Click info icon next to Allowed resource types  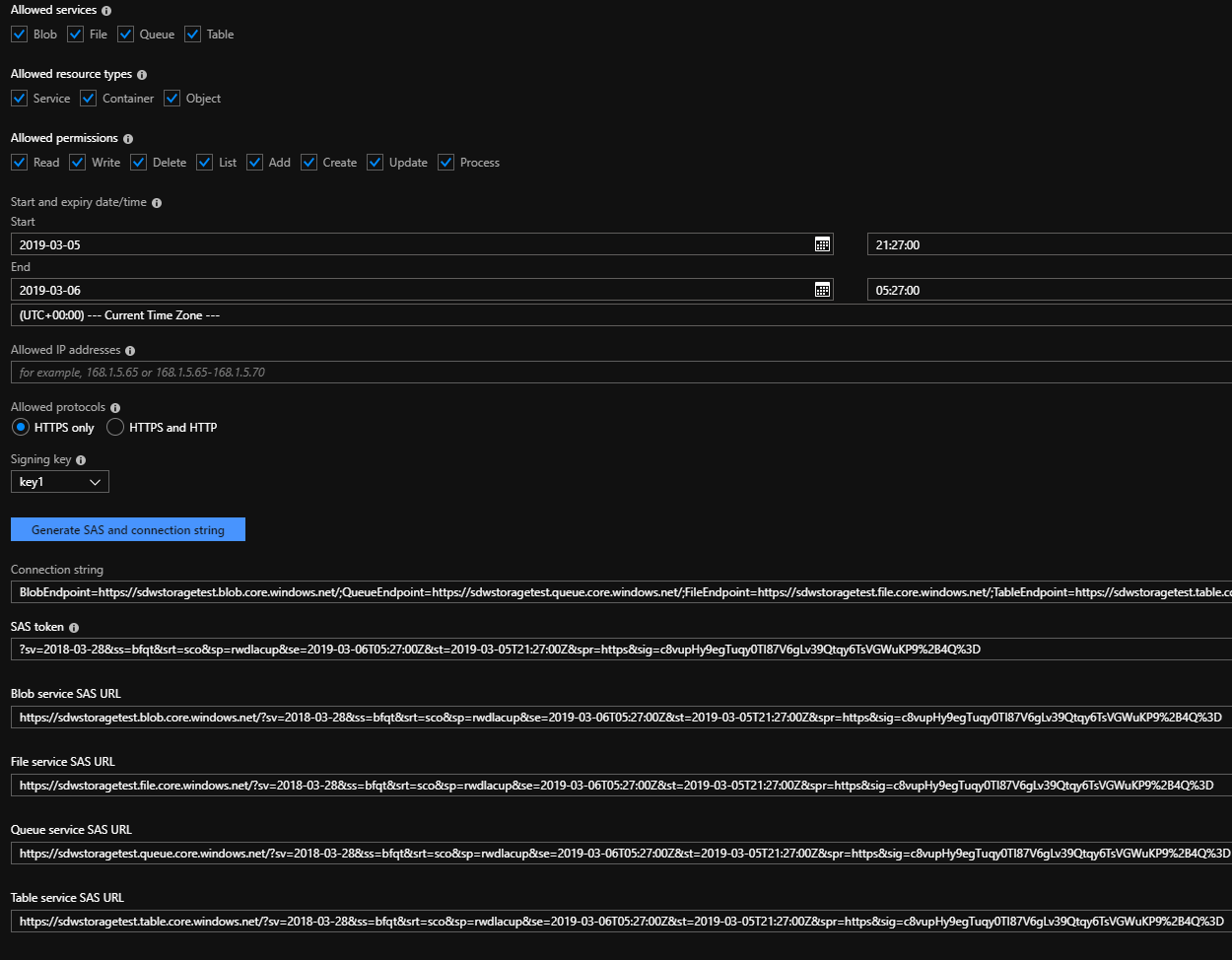[142, 75]
